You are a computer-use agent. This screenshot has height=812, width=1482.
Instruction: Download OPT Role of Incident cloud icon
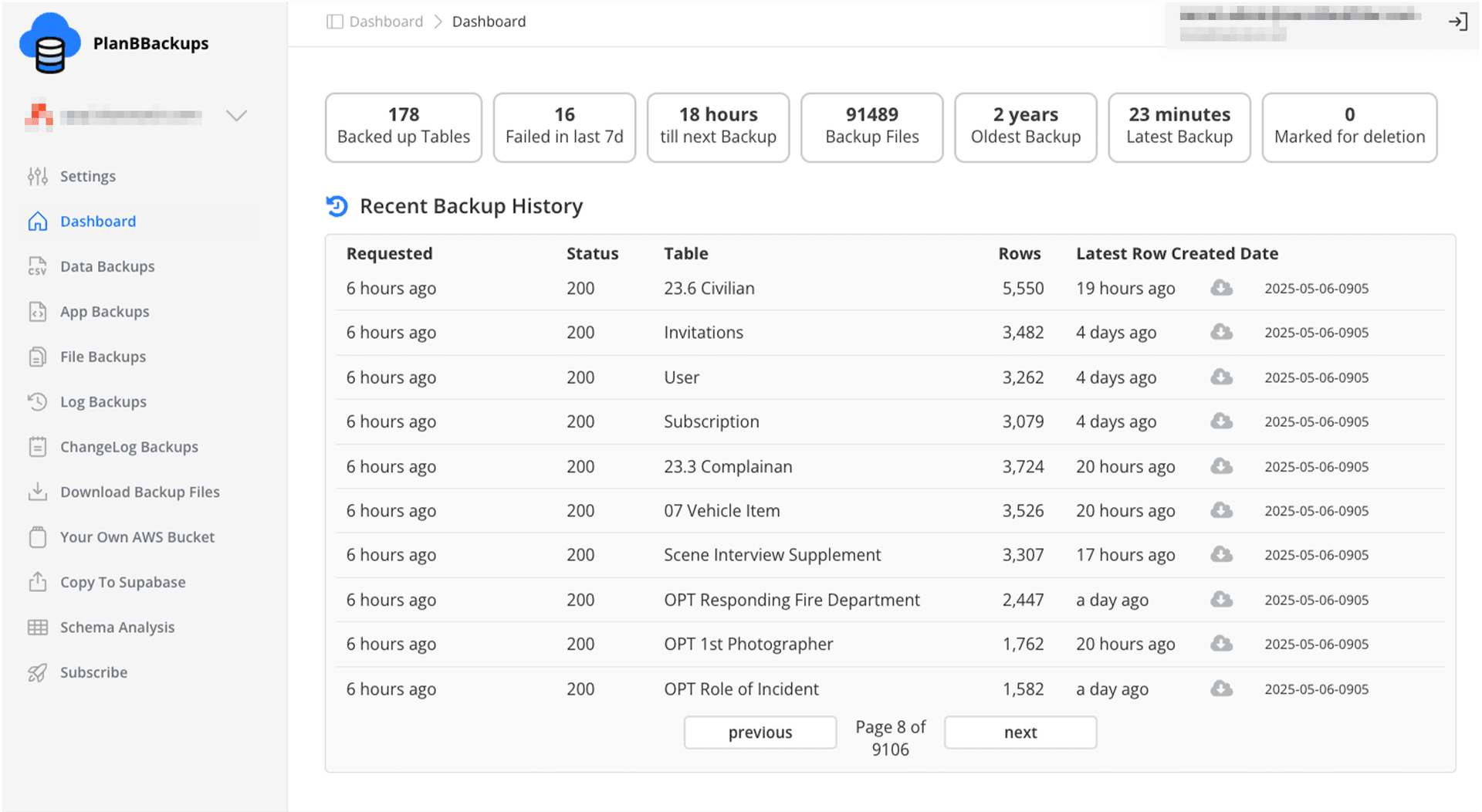(1221, 688)
